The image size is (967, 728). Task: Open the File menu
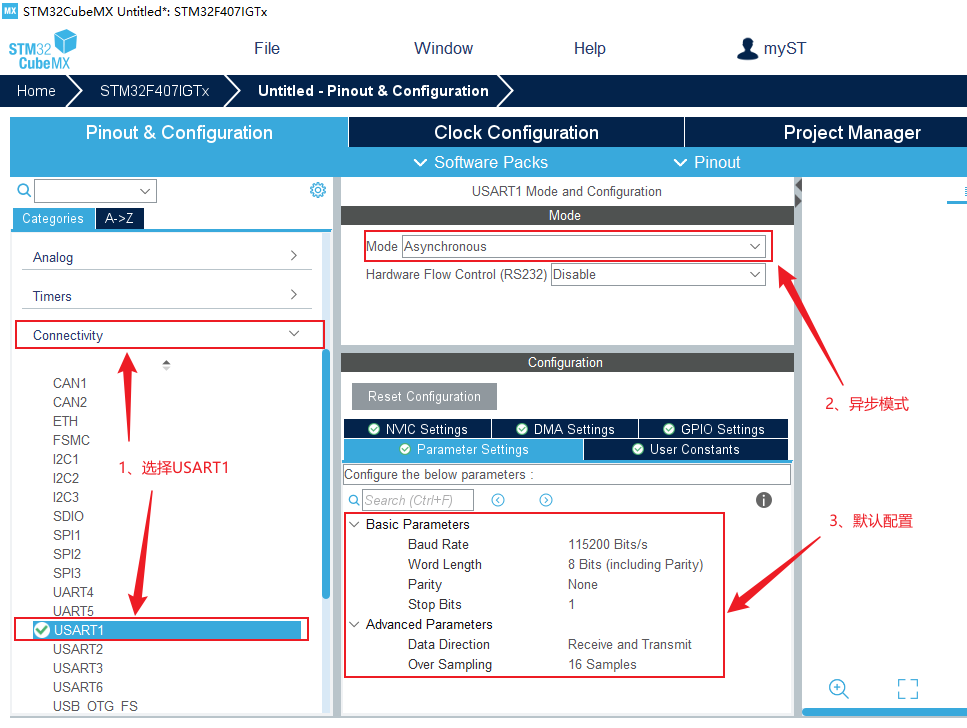pyautogui.click(x=267, y=48)
